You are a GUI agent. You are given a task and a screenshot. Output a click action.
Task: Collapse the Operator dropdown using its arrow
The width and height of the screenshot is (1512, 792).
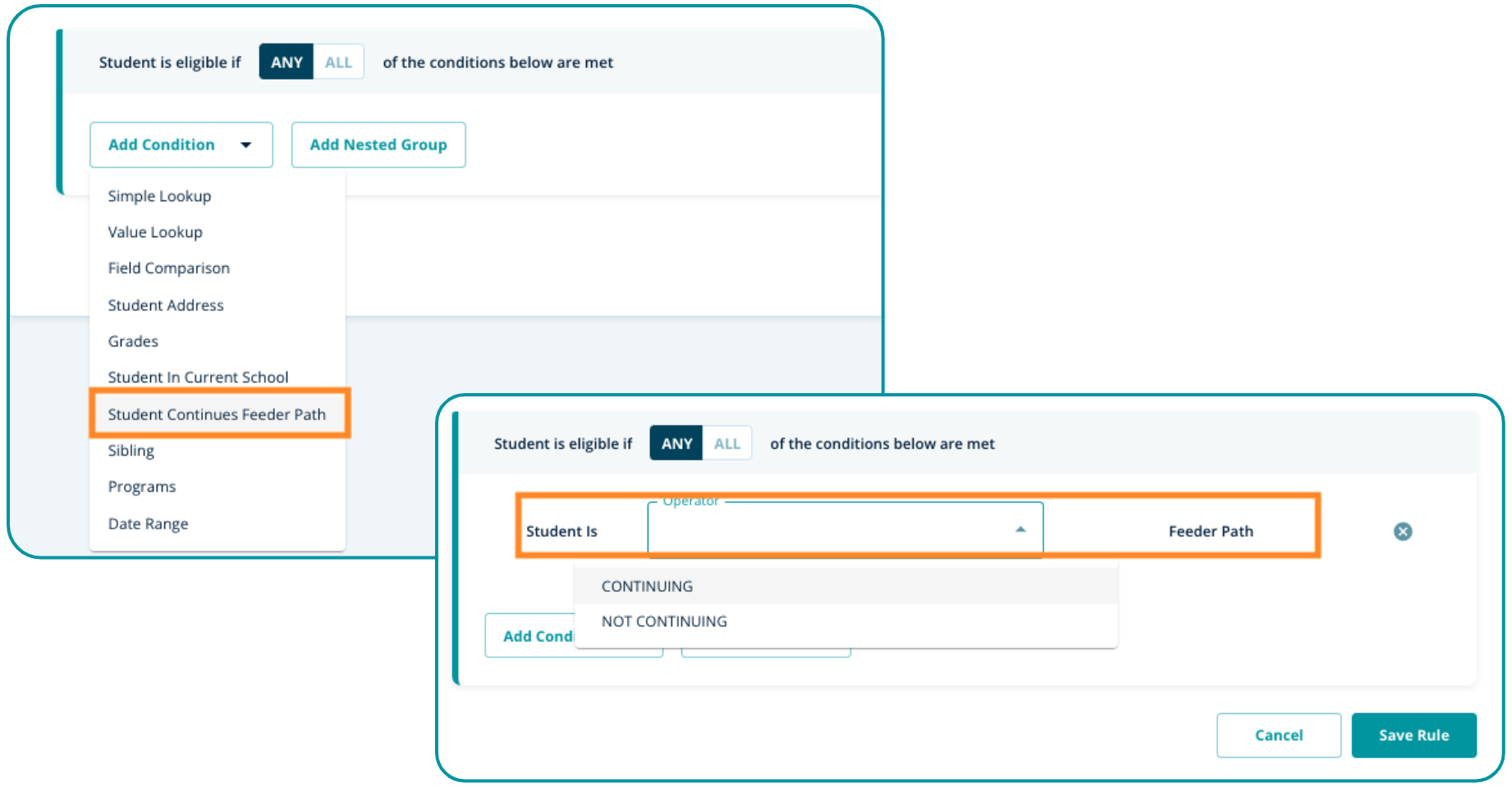point(1020,530)
